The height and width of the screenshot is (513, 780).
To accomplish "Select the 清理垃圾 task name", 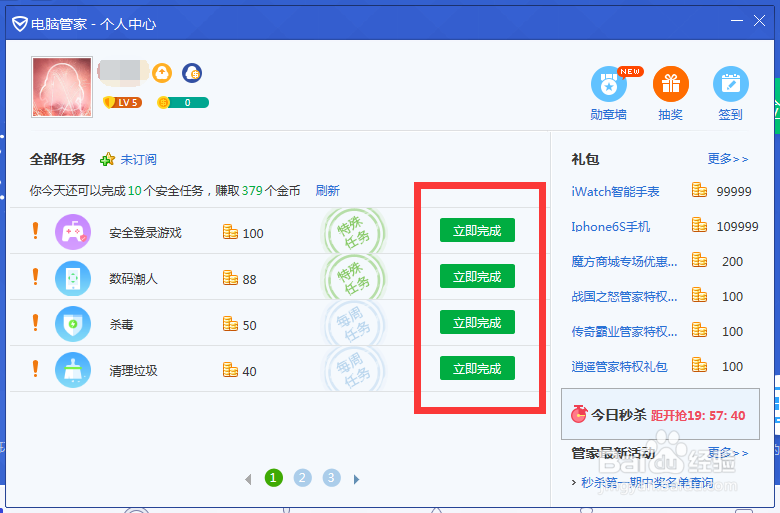I will pyautogui.click(x=133, y=371).
